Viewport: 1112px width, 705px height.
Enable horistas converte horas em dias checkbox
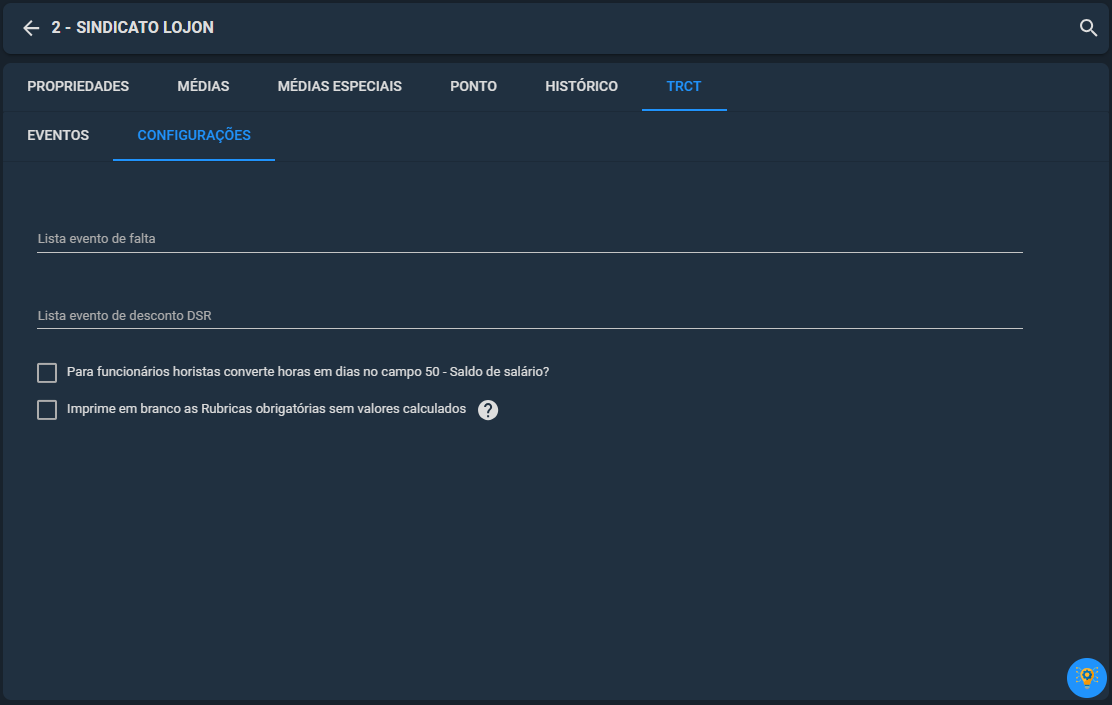[47, 372]
